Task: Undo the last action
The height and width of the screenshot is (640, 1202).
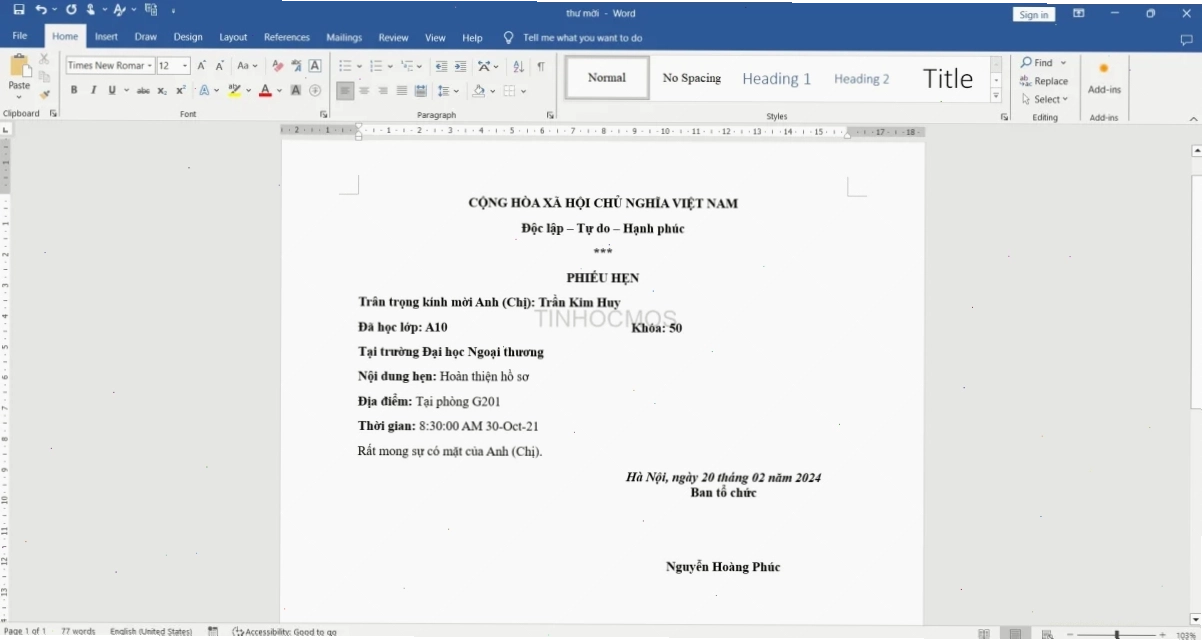Action: coord(41,10)
